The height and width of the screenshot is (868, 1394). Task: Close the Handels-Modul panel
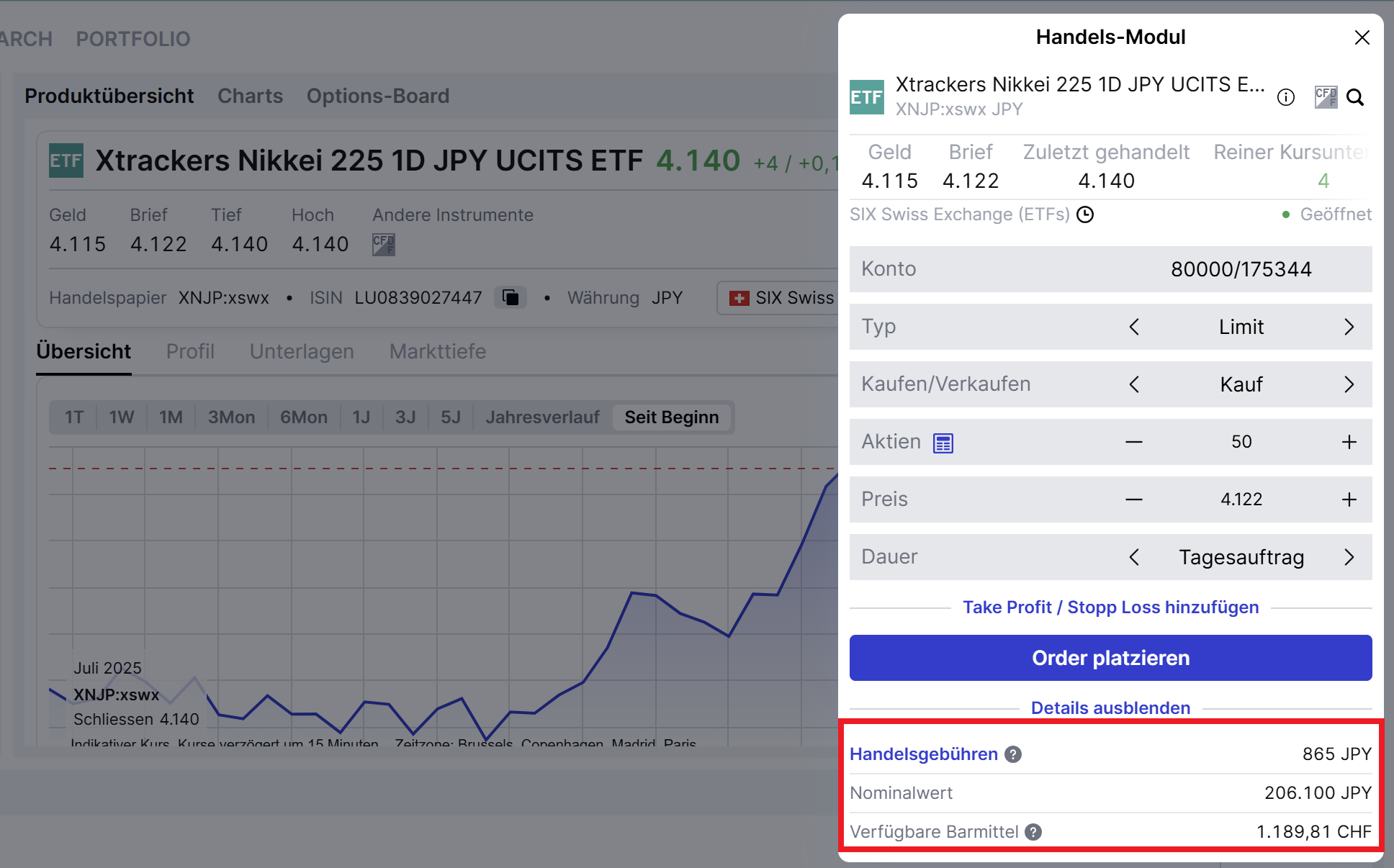click(1362, 37)
